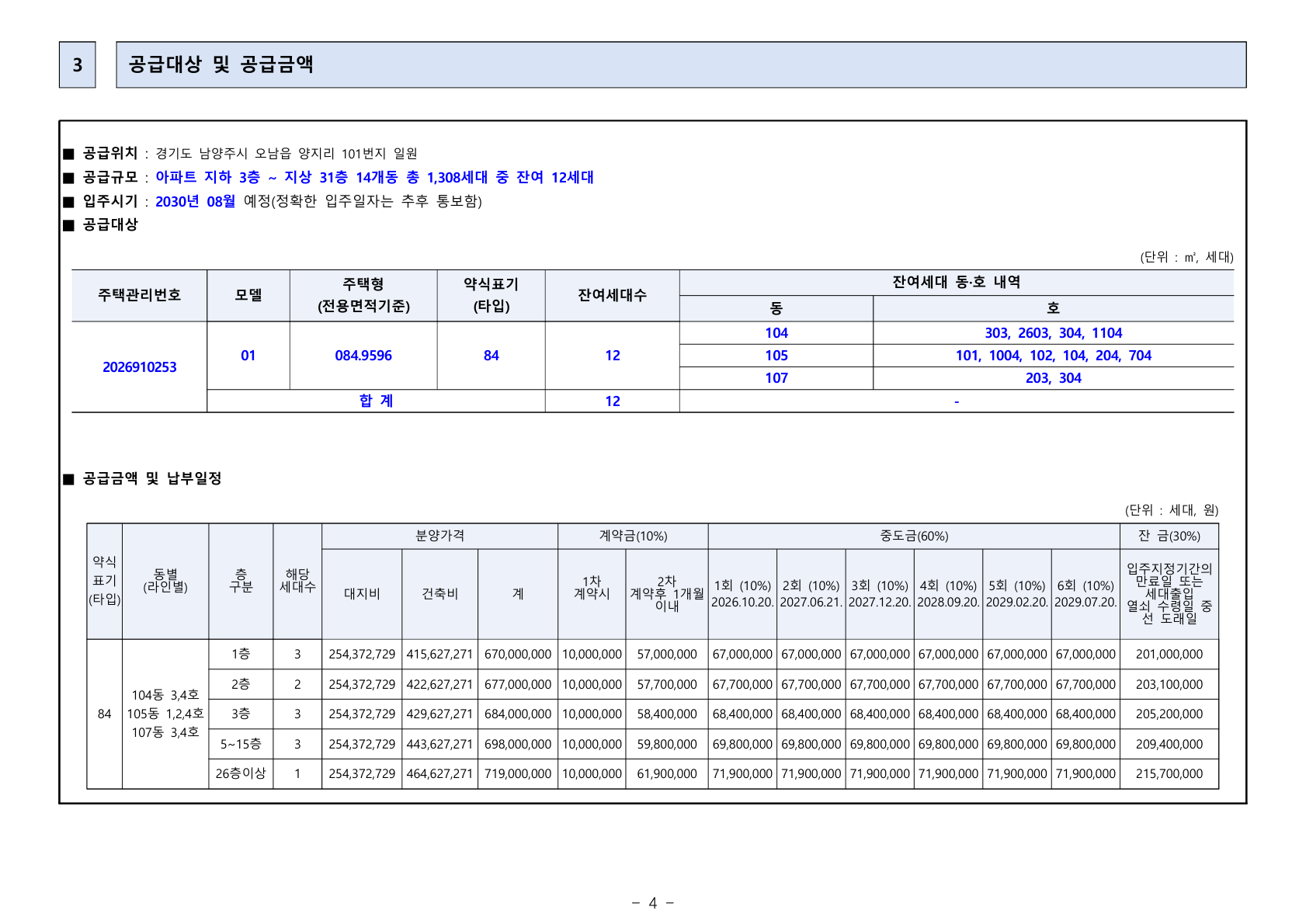Click the construction cost "464,627,271"
The height and width of the screenshot is (924, 1306).
coord(439,774)
